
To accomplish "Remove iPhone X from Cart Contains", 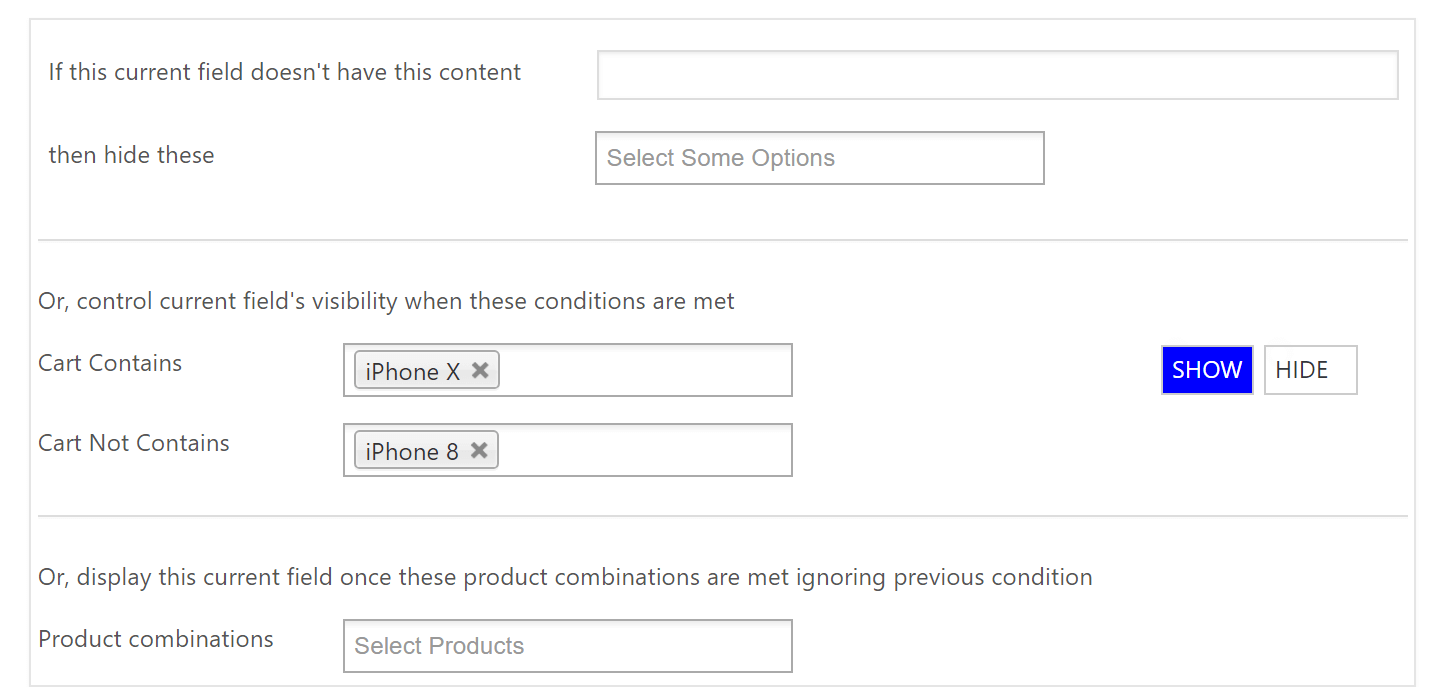I will click(x=480, y=370).
